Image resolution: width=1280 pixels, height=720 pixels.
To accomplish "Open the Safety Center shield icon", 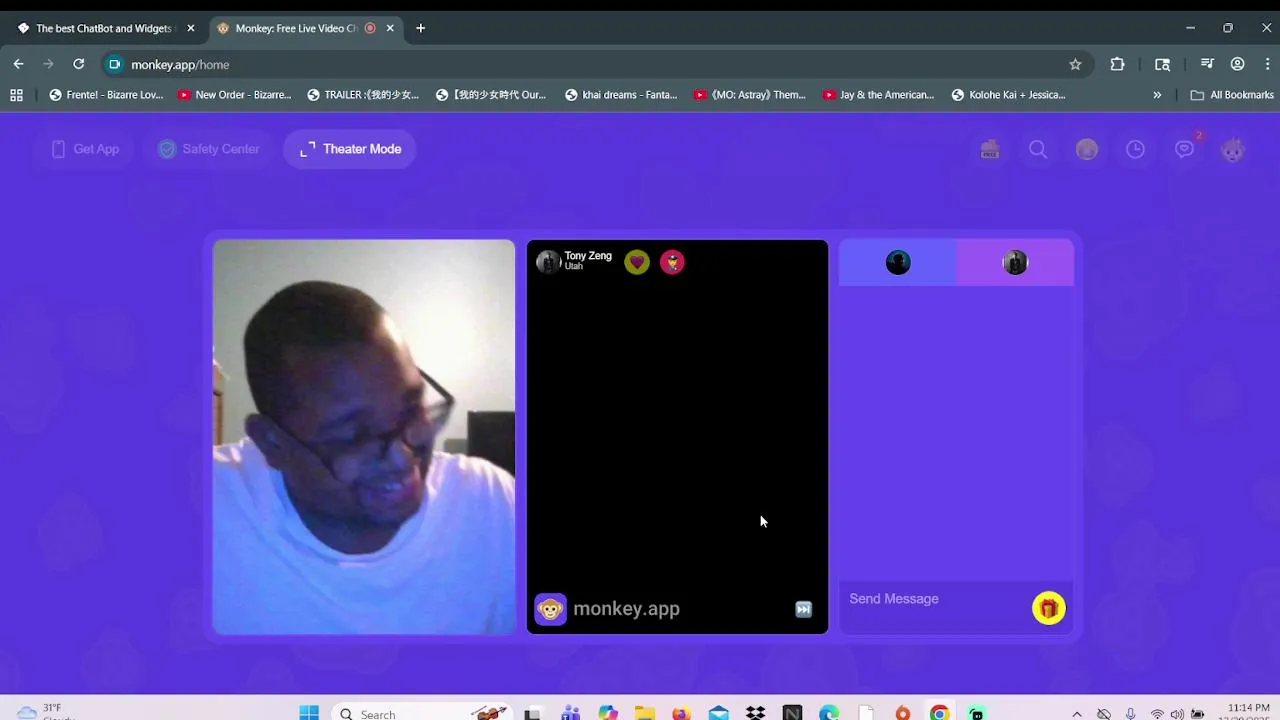I will (x=167, y=149).
